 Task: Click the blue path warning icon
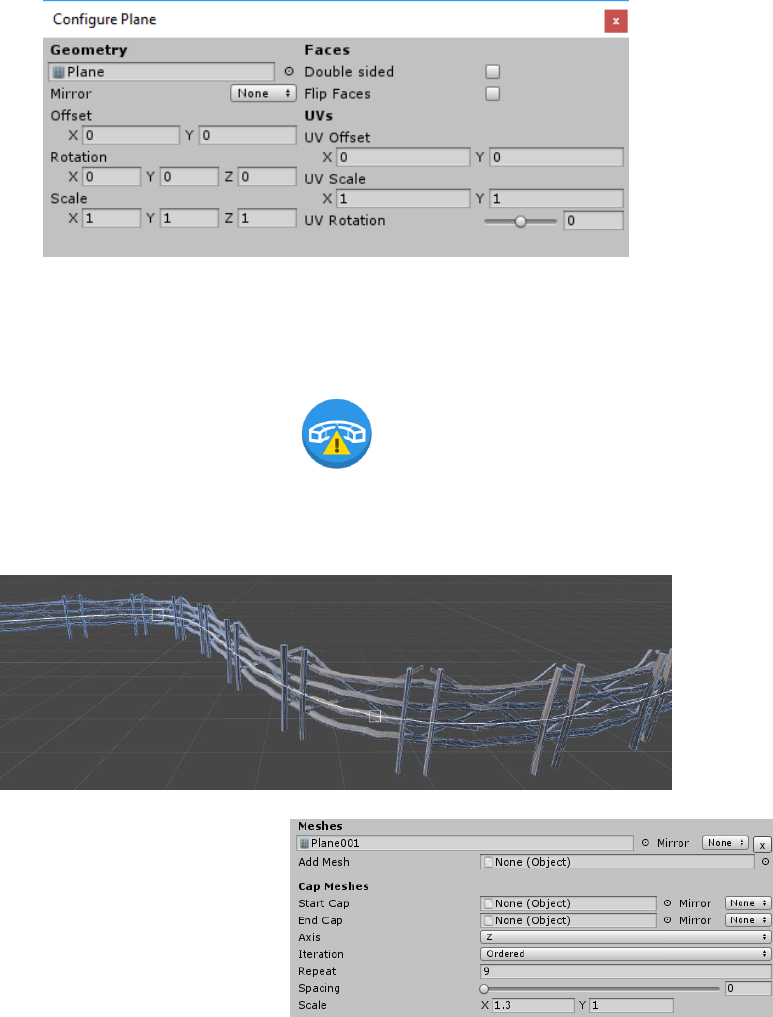point(337,433)
